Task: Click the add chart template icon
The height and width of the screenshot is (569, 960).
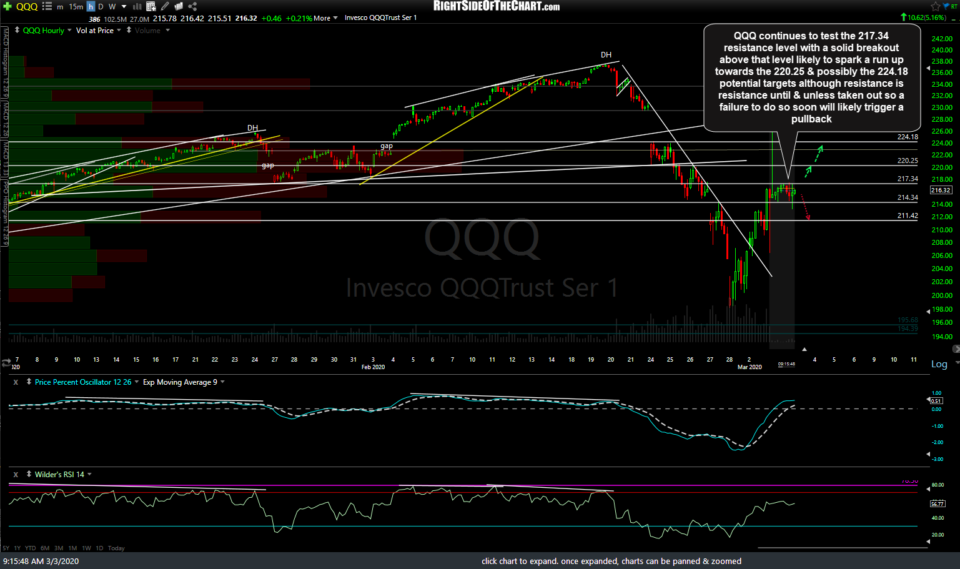Action: click(151, 7)
